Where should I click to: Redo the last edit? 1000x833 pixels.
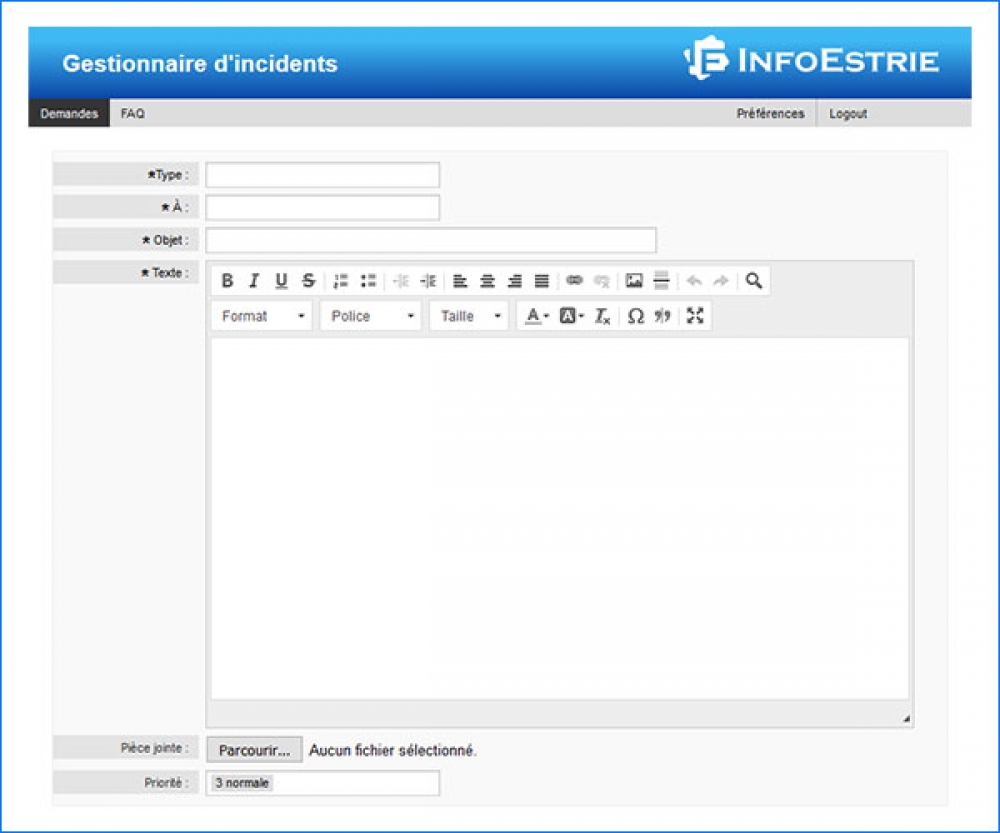pyautogui.click(x=721, y=281)
